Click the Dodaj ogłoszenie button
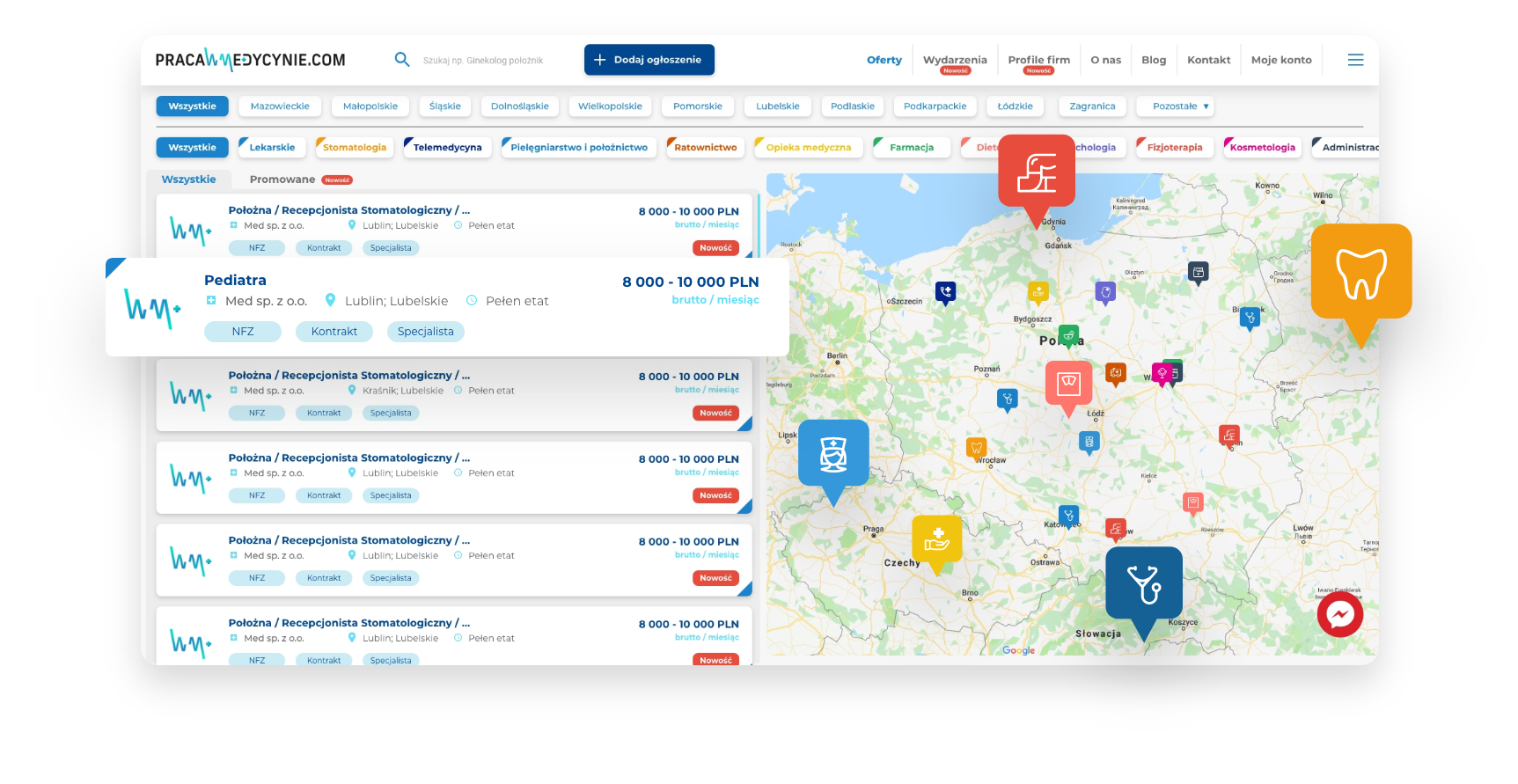 (649, 60)
